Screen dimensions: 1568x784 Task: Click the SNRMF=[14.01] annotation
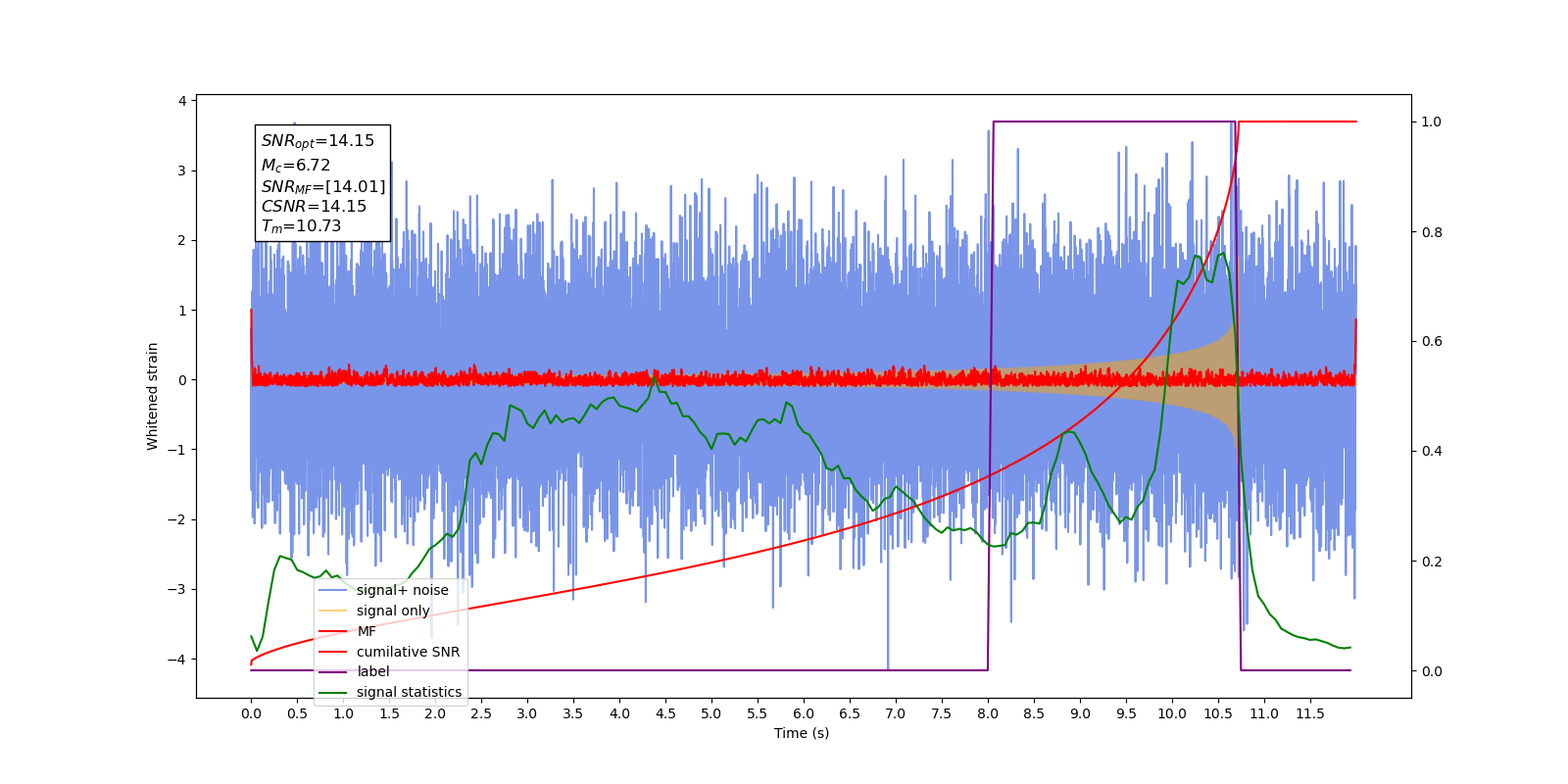(x=323, y=186)
